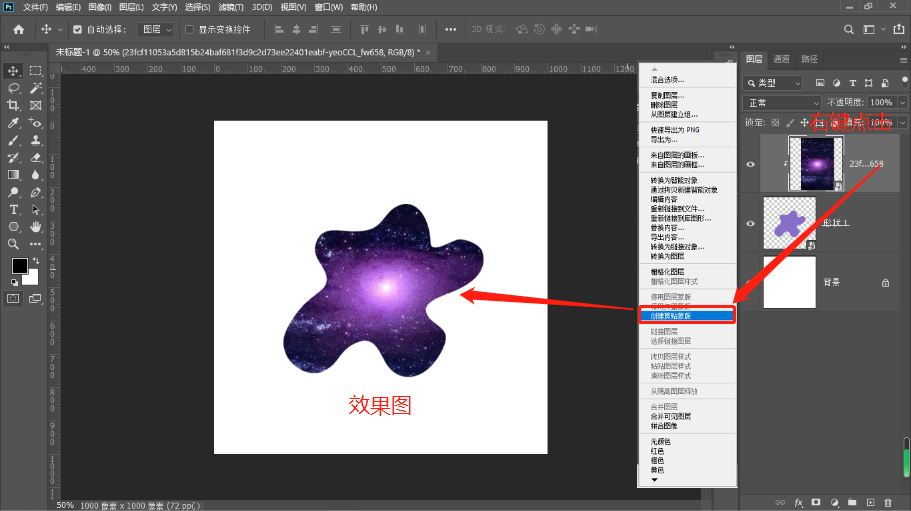Screen dimensions: 911x511
Task: Delete layer with the trash icon
Action: pos(888,502)
